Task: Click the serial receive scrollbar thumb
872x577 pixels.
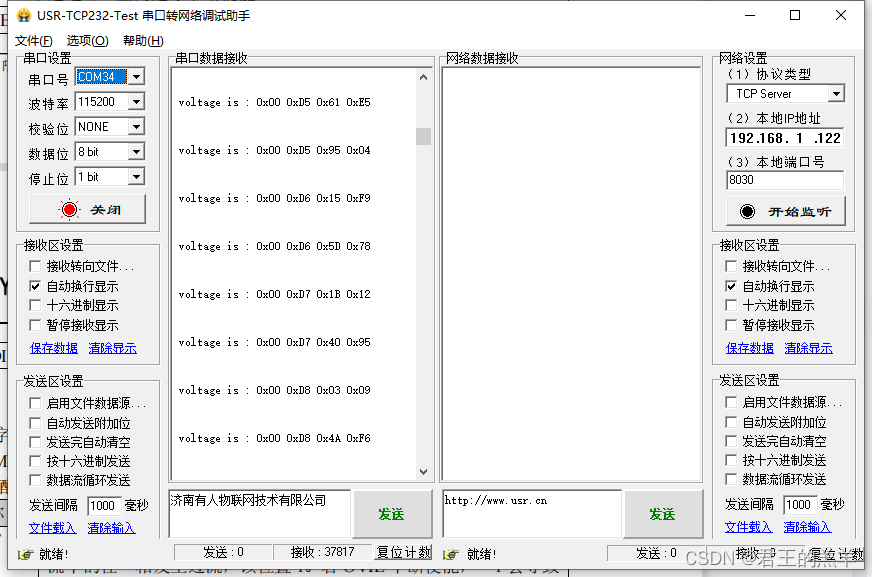Action: coord(423,136)
